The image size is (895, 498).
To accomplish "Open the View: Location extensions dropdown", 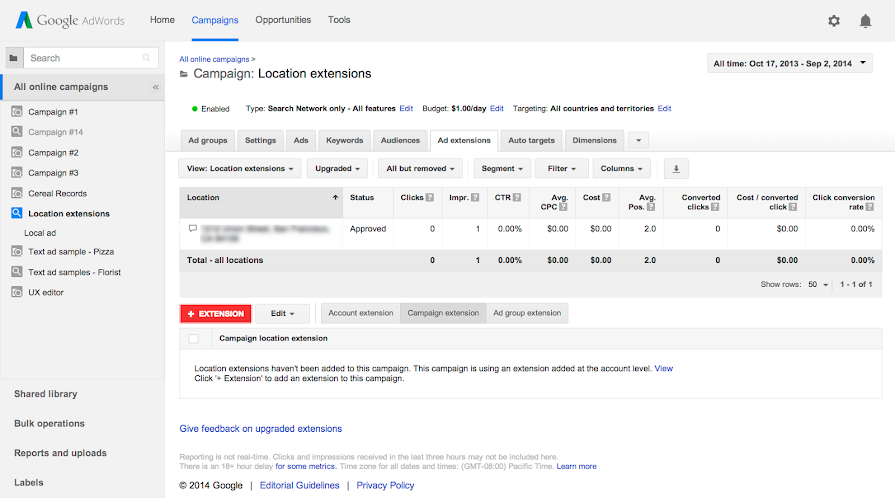I will pos(240,169).
